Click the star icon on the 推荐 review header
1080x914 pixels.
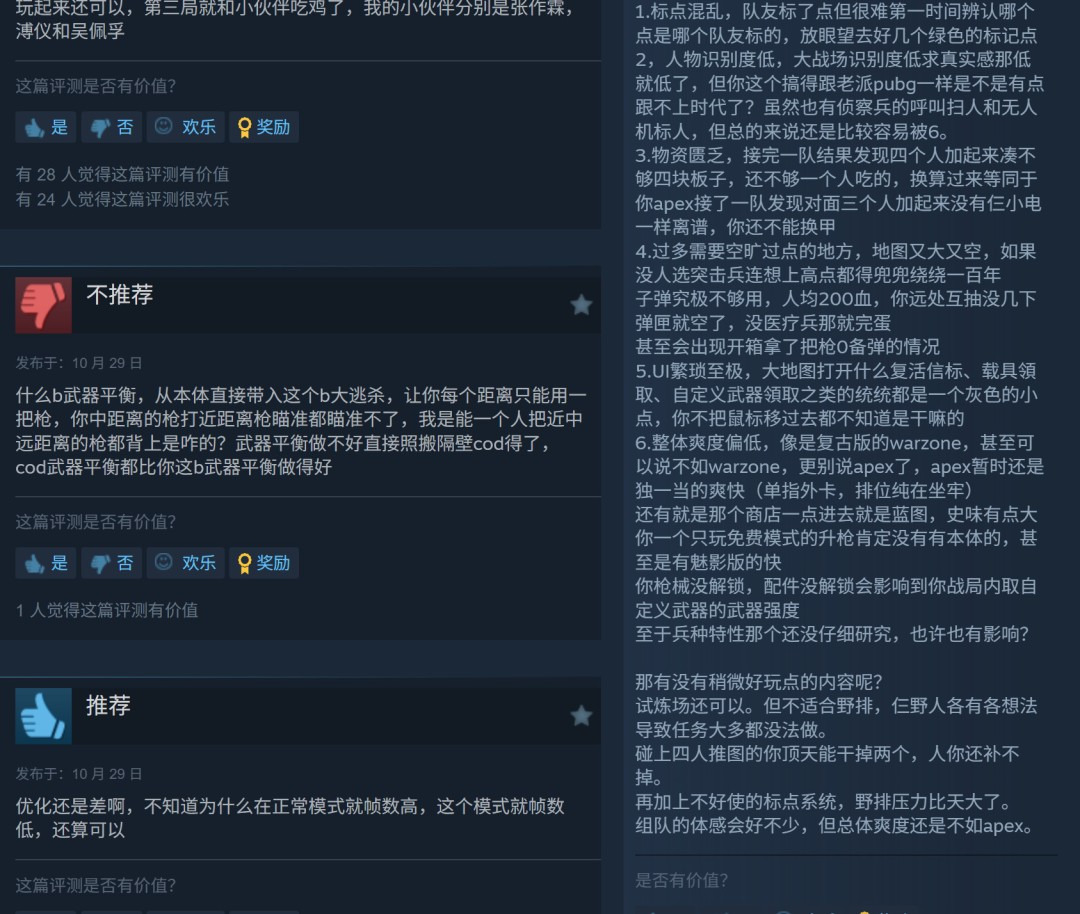coord(581,716)
